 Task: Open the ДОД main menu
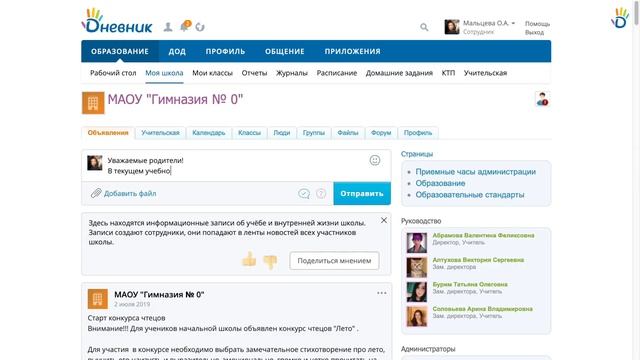point(177,51)
